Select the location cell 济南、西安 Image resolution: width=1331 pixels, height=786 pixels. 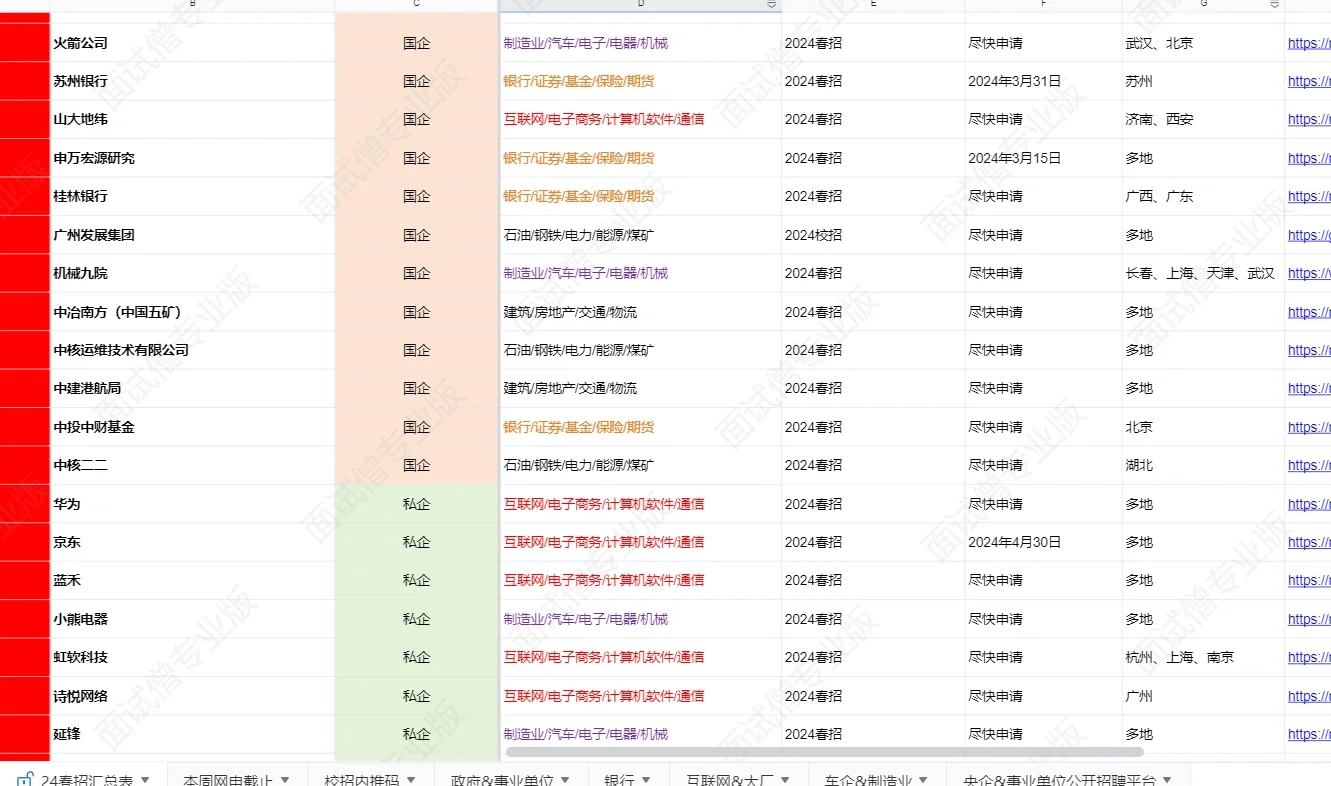(x=1203, y=119)
